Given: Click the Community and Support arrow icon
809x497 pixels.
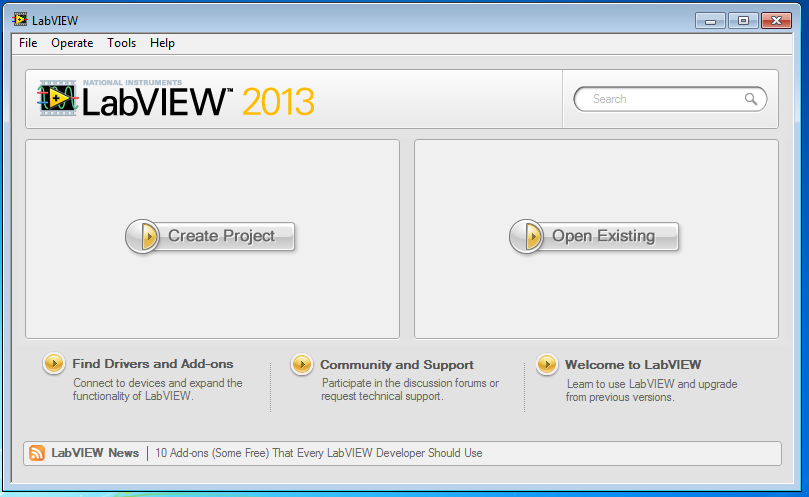Looking at the screenshot, I should click(x=302, y=364).
